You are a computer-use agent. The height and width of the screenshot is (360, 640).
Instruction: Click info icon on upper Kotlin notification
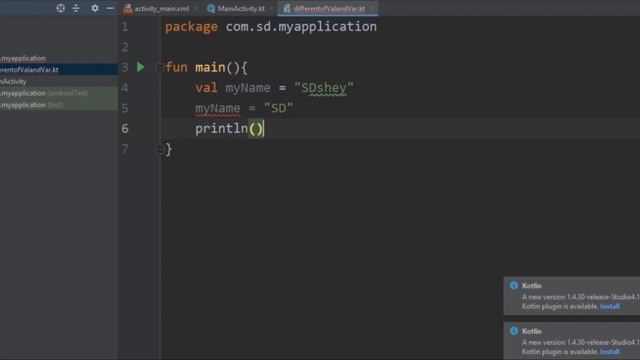coord(514,285)
